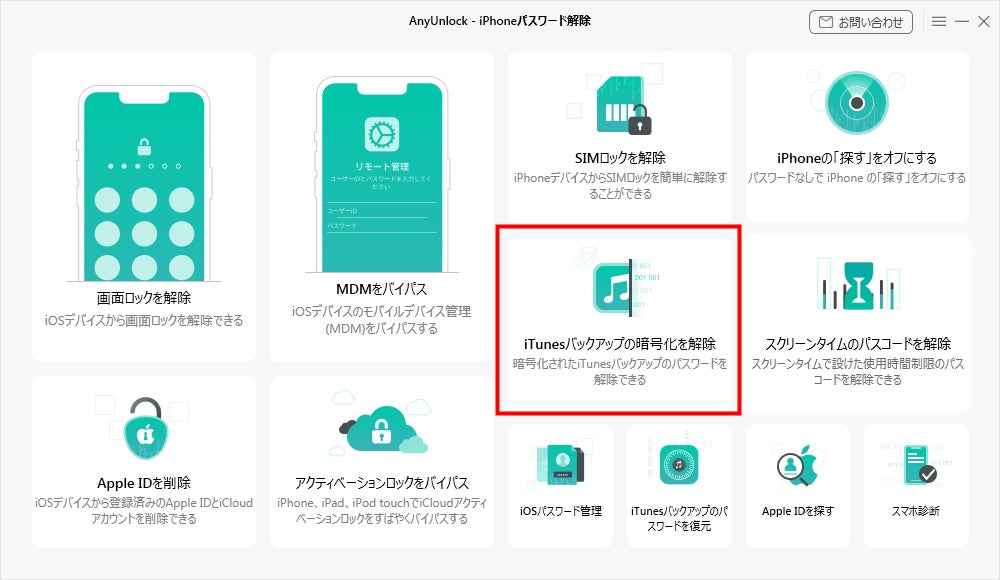Open the iTunes backup password recovery safe icon
1000x580 pixels.
tap(679, 465)
